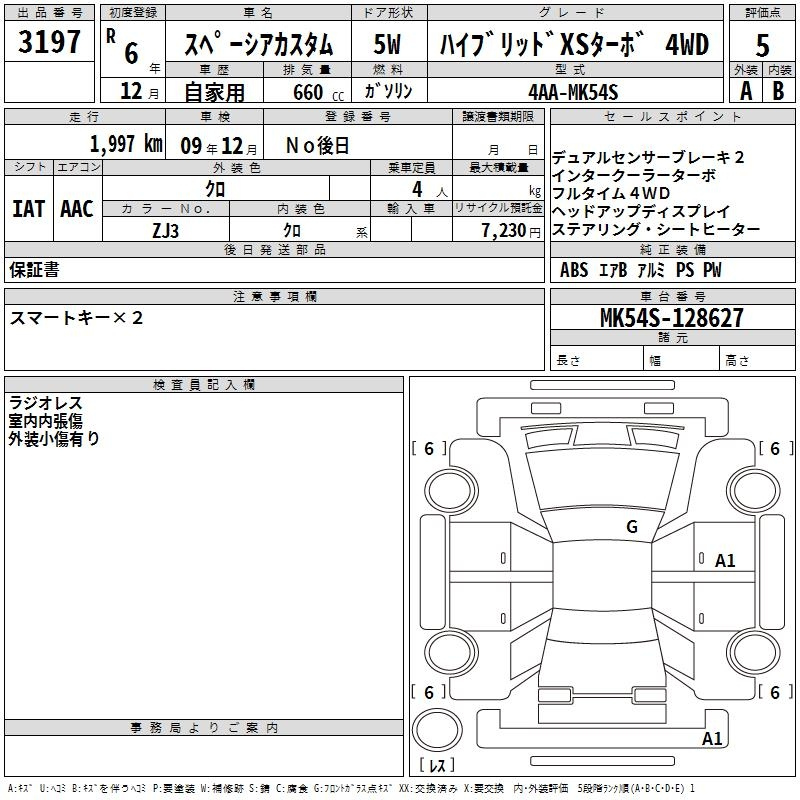Click the interior grade B cell
This screenshot has width=800, height=800.
click(779, 91)
